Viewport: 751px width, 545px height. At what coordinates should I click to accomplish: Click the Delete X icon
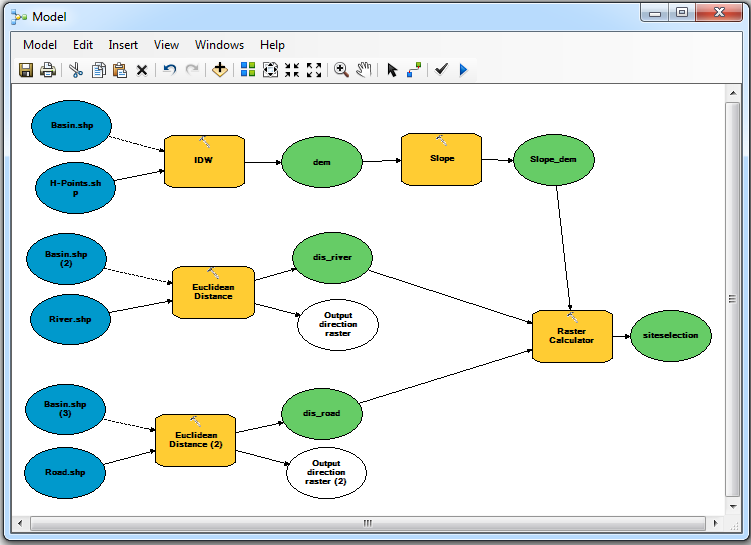click(x=142, y=70)
